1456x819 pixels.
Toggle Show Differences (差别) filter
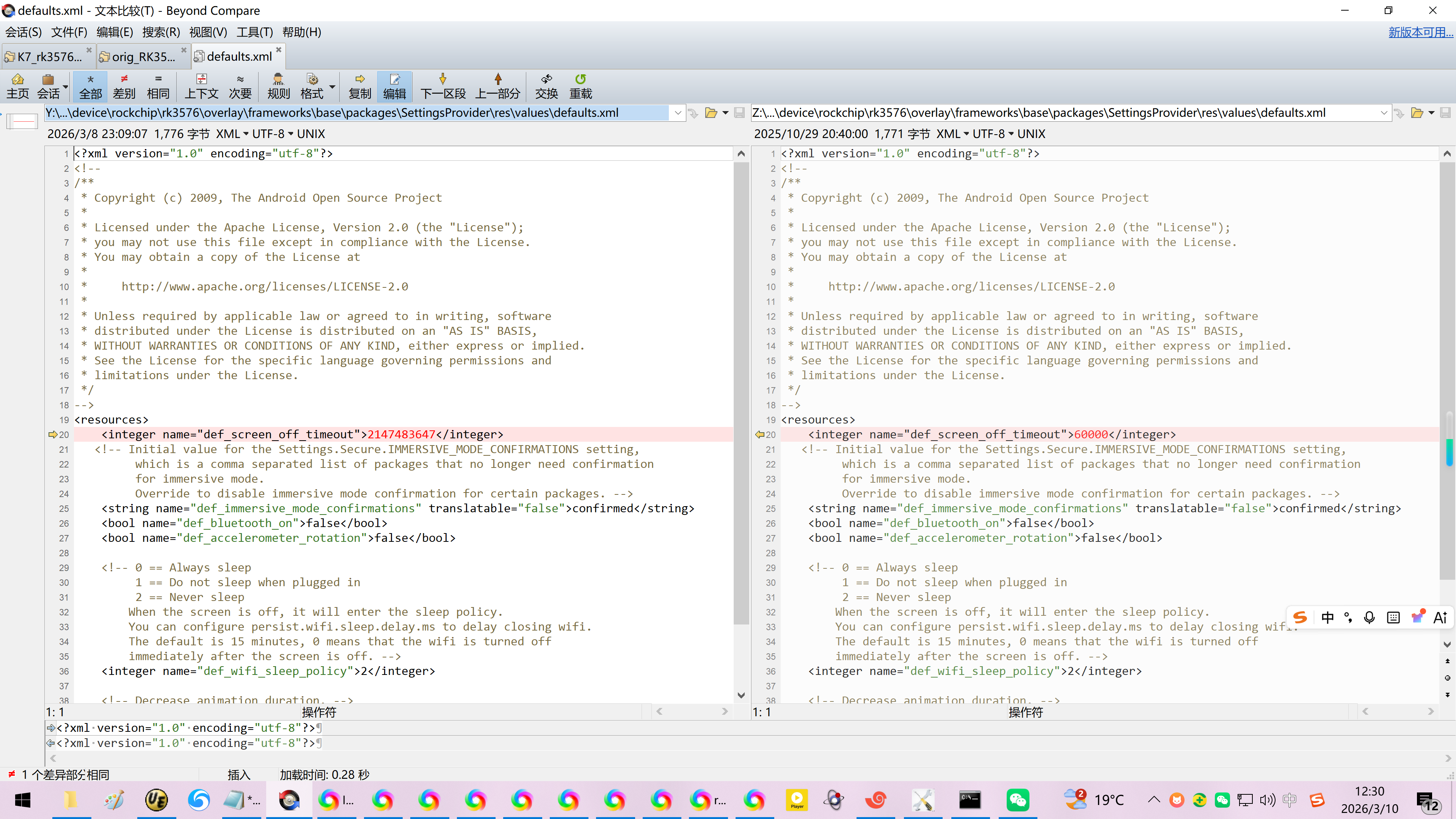[x=124, y=86]
